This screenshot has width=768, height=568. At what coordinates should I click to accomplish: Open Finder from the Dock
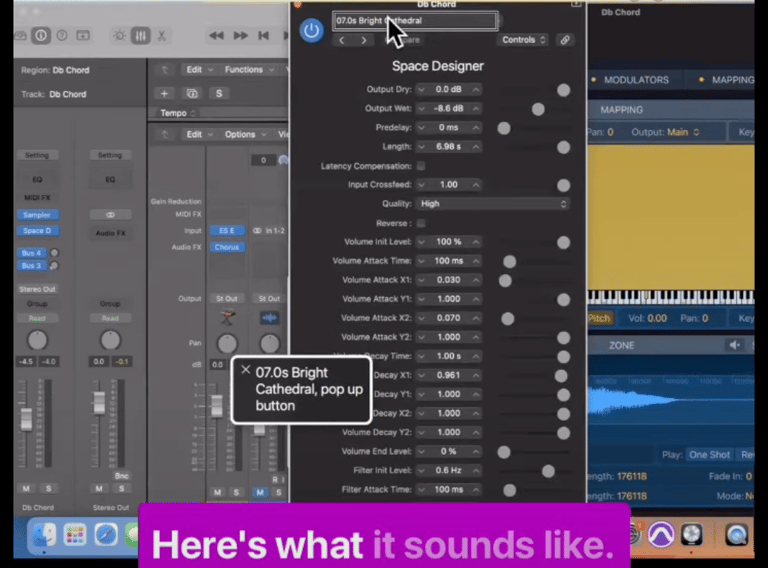pos(45,534)
